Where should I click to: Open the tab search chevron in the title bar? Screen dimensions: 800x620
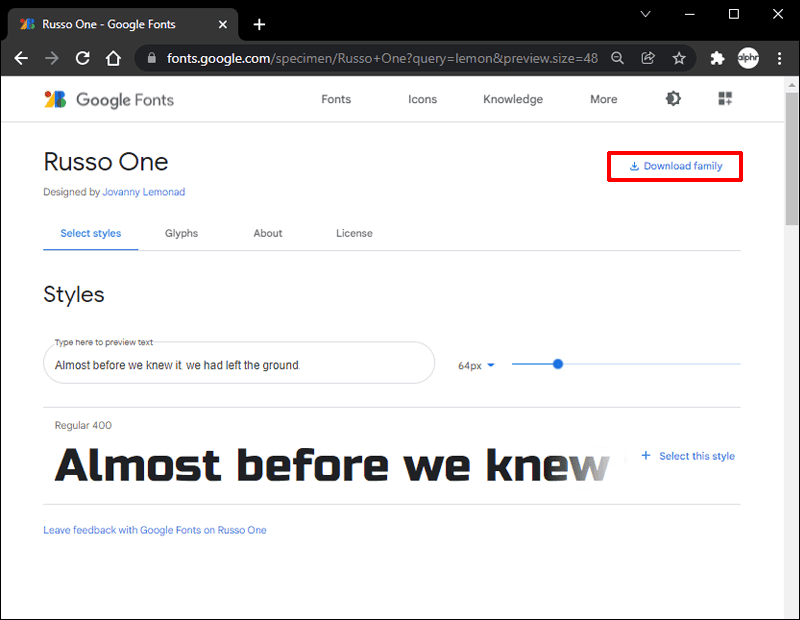(x=646, y=14)
